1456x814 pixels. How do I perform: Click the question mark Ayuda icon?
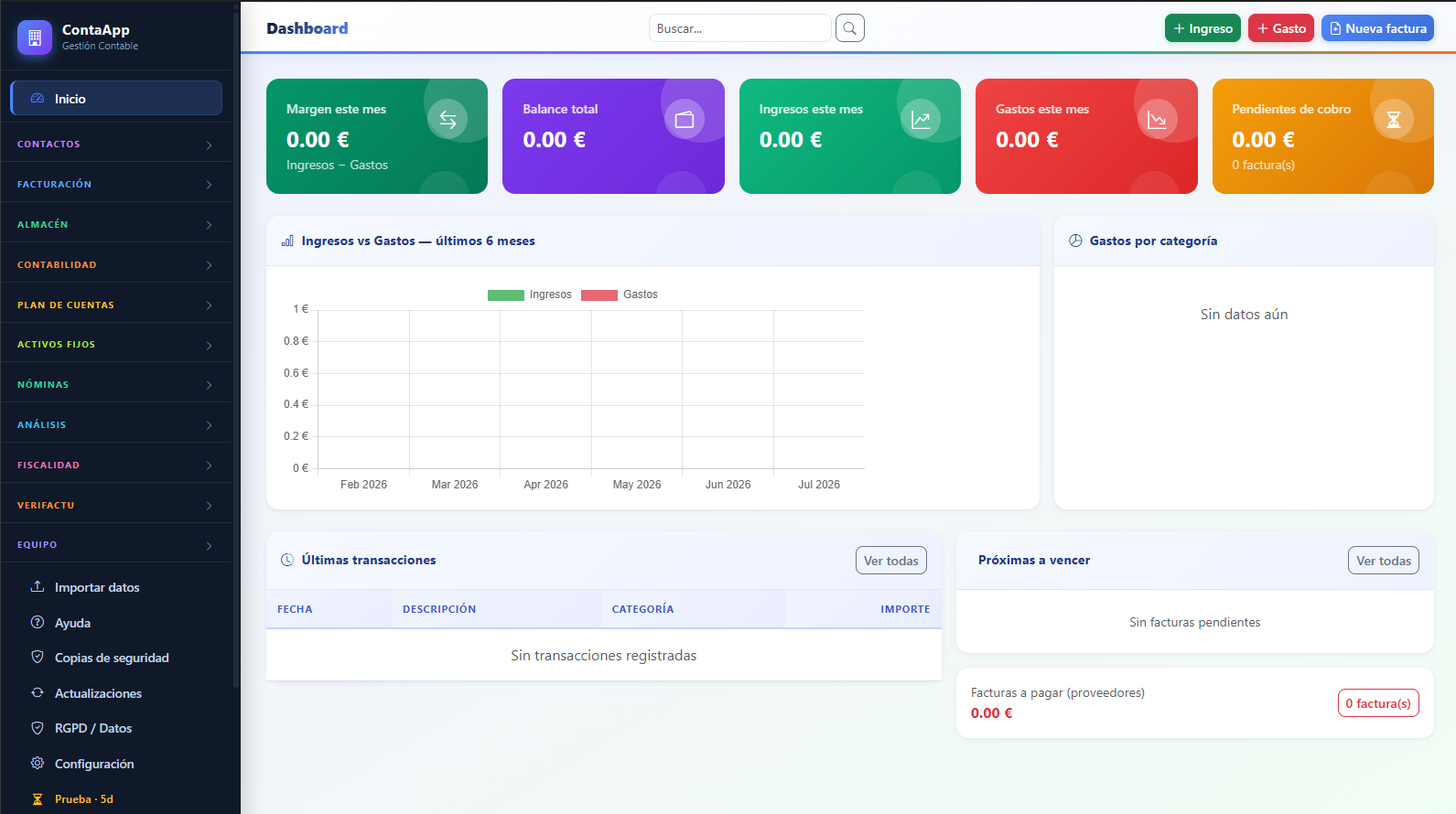[38, 622]
